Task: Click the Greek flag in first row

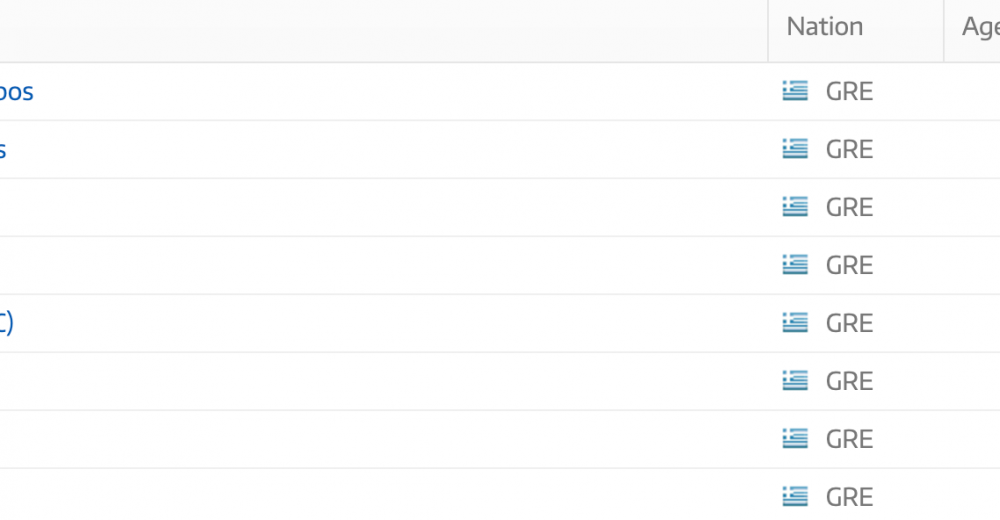Action: click(795, 91)
